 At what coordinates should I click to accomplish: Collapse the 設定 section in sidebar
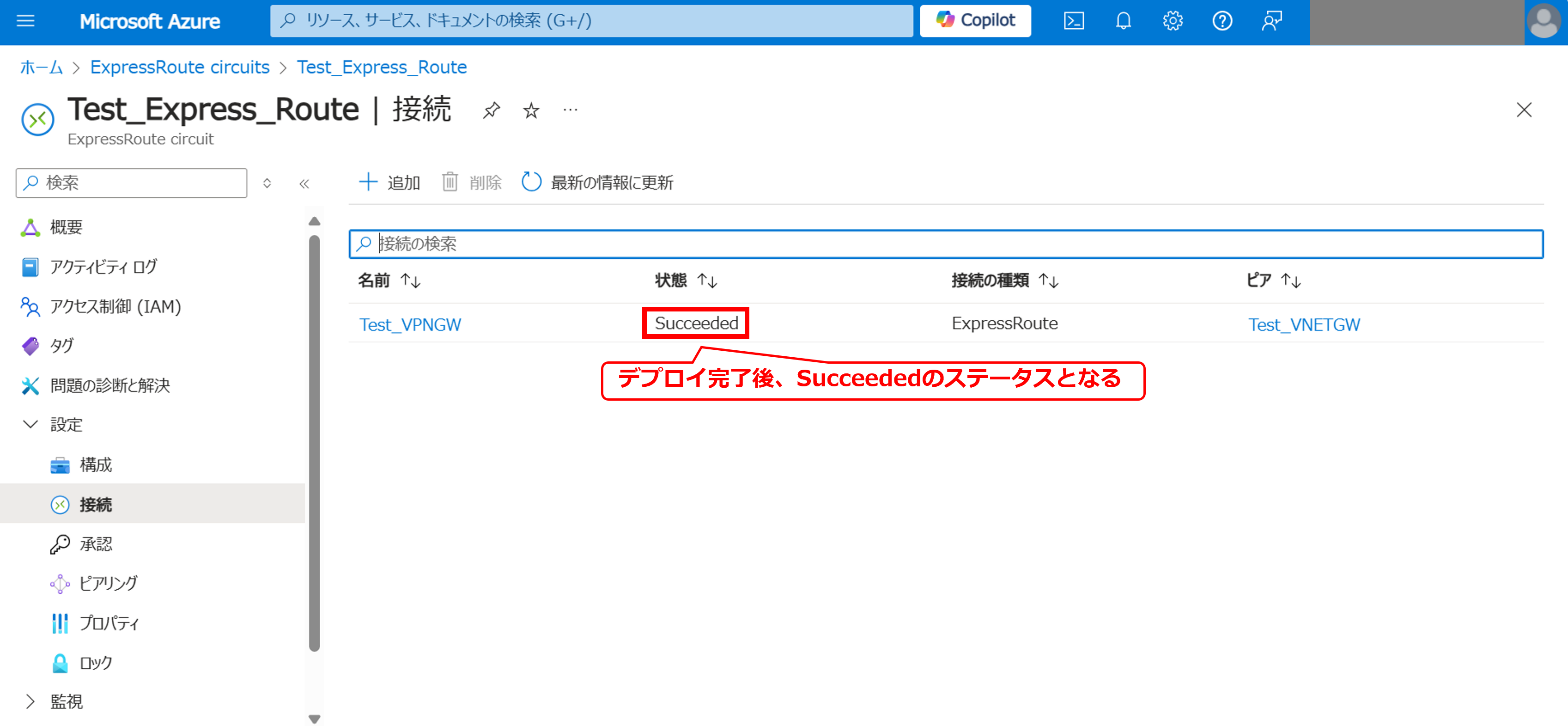30,425
